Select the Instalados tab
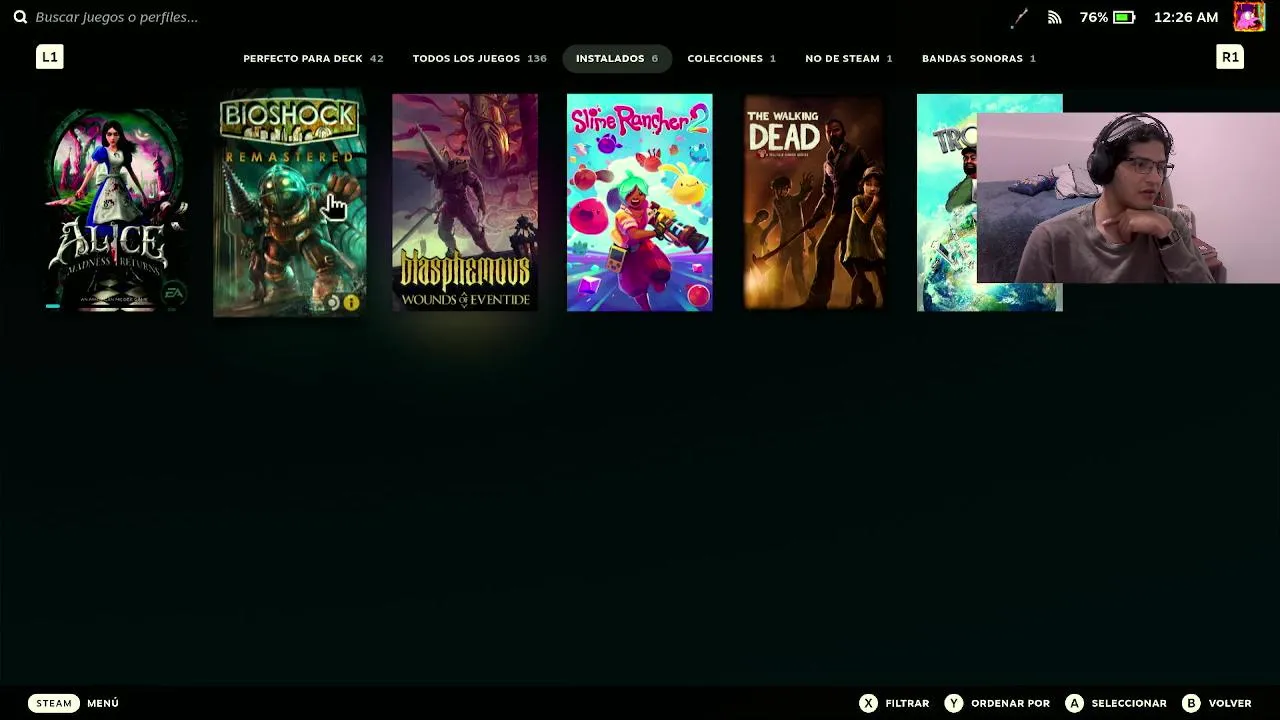This screenshot has height=720, width=1280. pos(616,58)
